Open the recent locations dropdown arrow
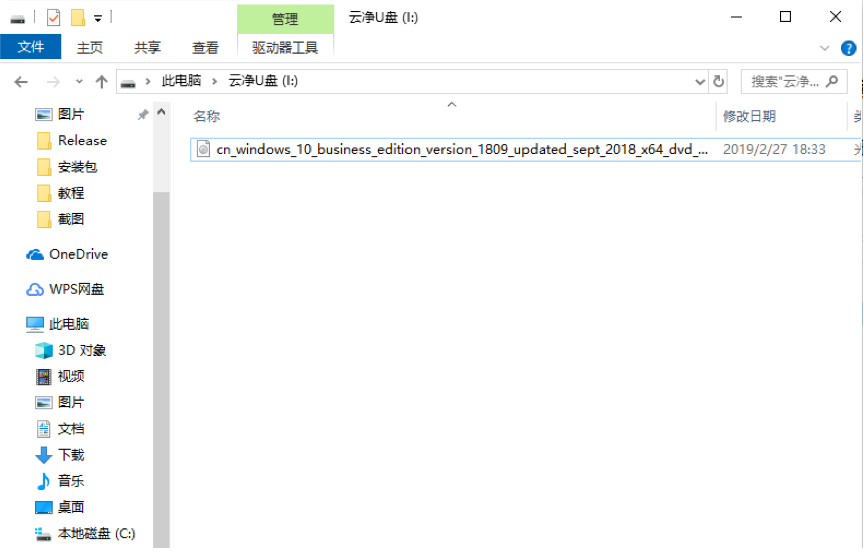864x553 pixels. pos(78,82)
